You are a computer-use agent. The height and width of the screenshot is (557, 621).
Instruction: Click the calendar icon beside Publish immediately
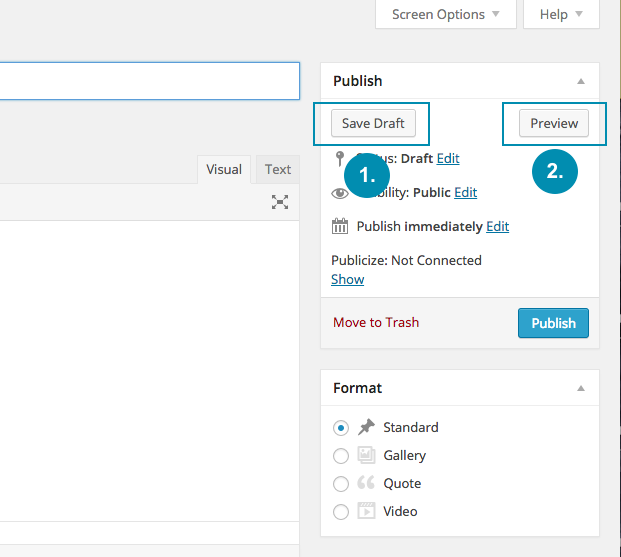coord(339,226)
